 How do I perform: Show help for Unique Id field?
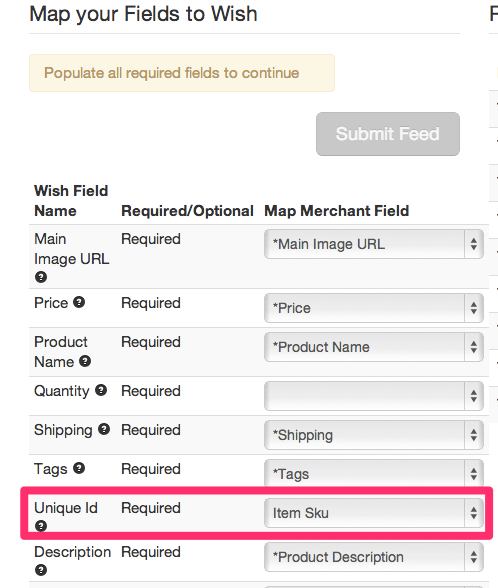point(41,526)
